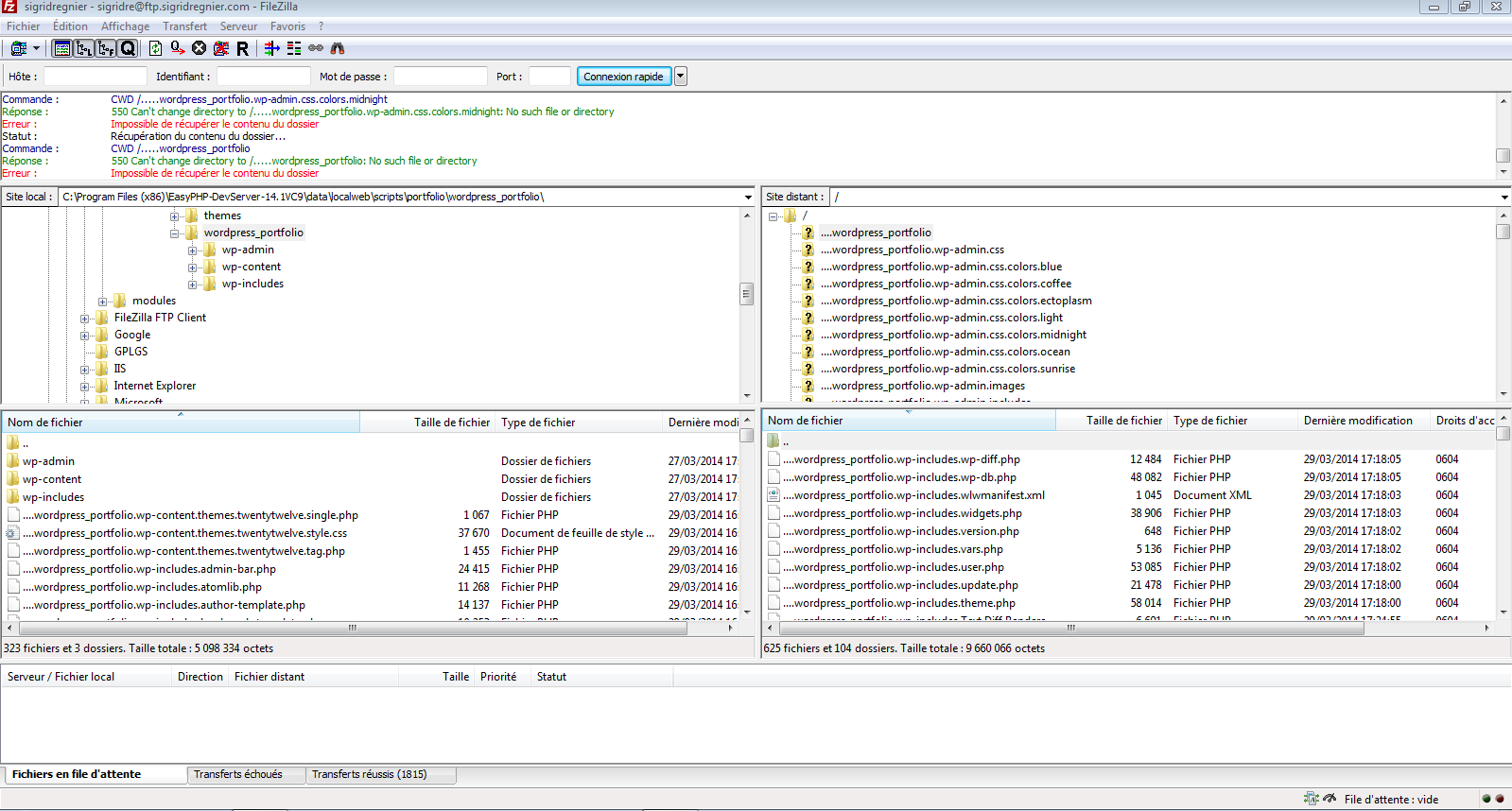This screenshot has width=1512, height=811.
Task: Sort local files by Taille de fichier
Action: coord(427,423)
